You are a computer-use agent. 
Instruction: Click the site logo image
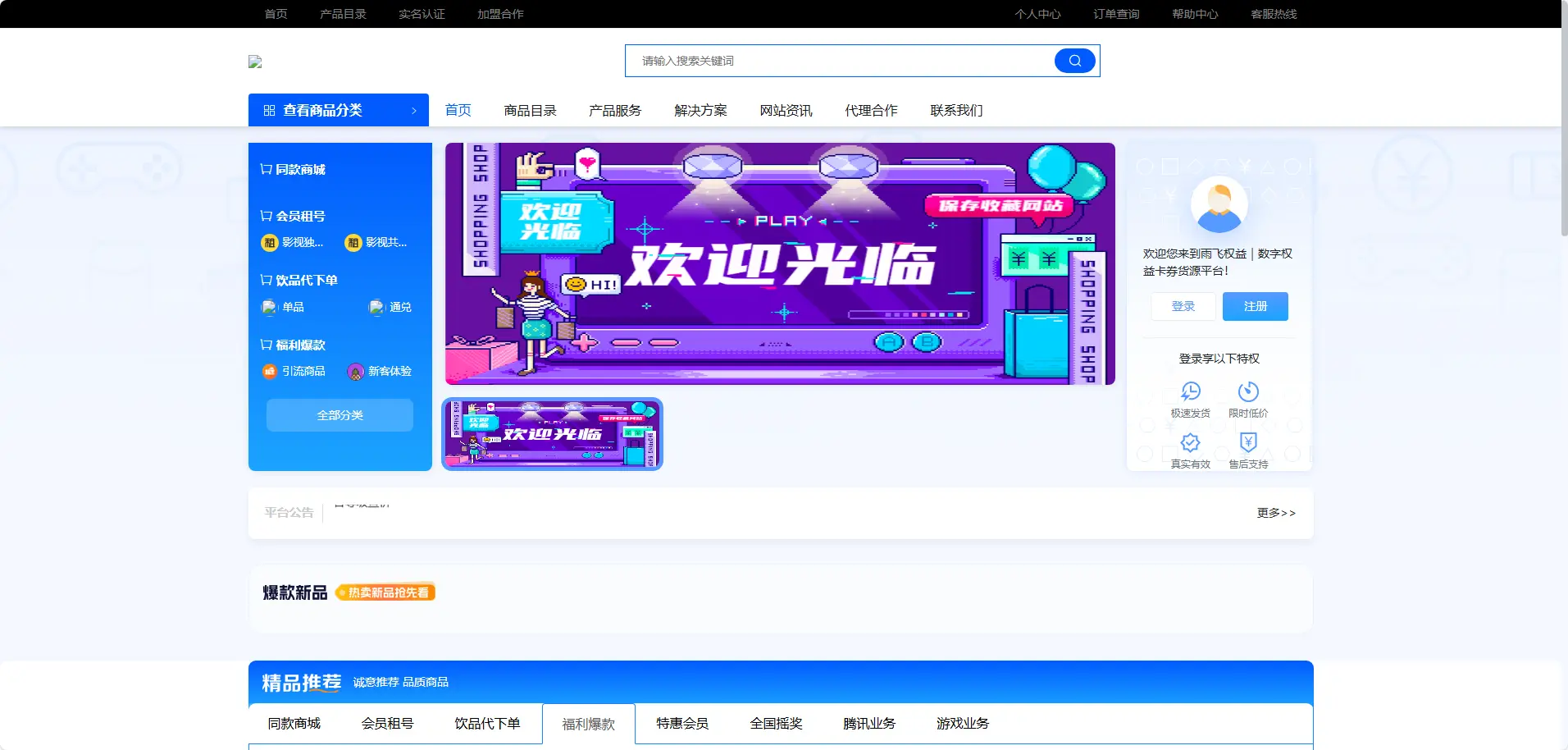coord(255,62)
